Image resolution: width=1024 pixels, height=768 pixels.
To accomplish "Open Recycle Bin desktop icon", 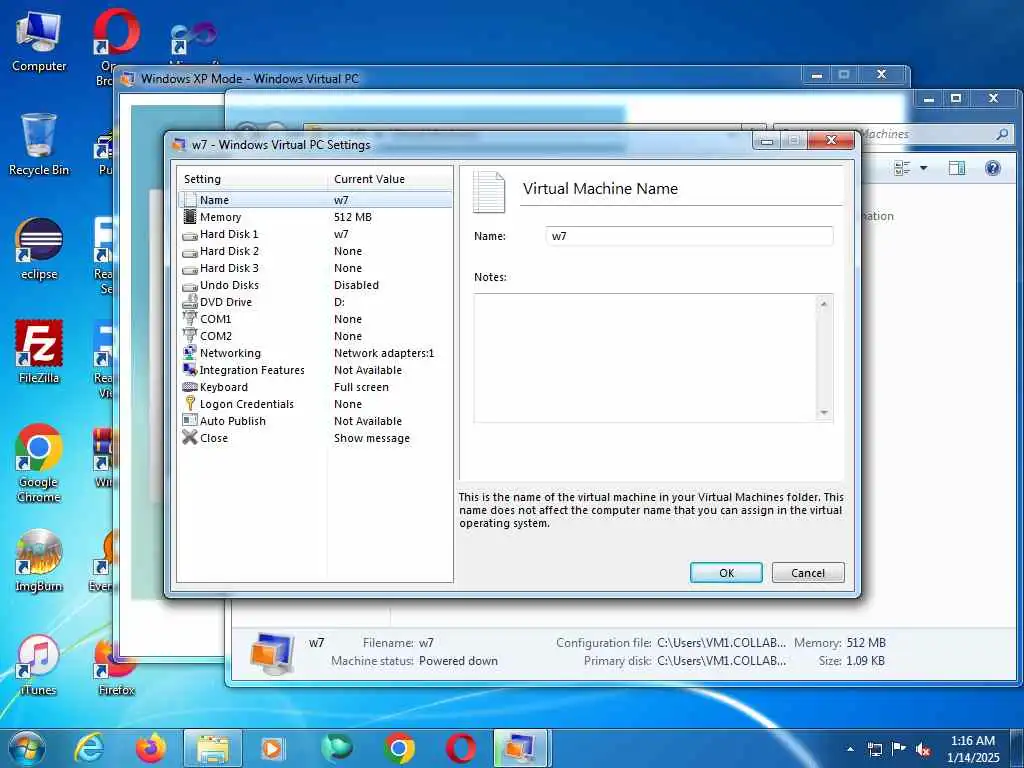I will pyautogui.click(x=39, y=145).
